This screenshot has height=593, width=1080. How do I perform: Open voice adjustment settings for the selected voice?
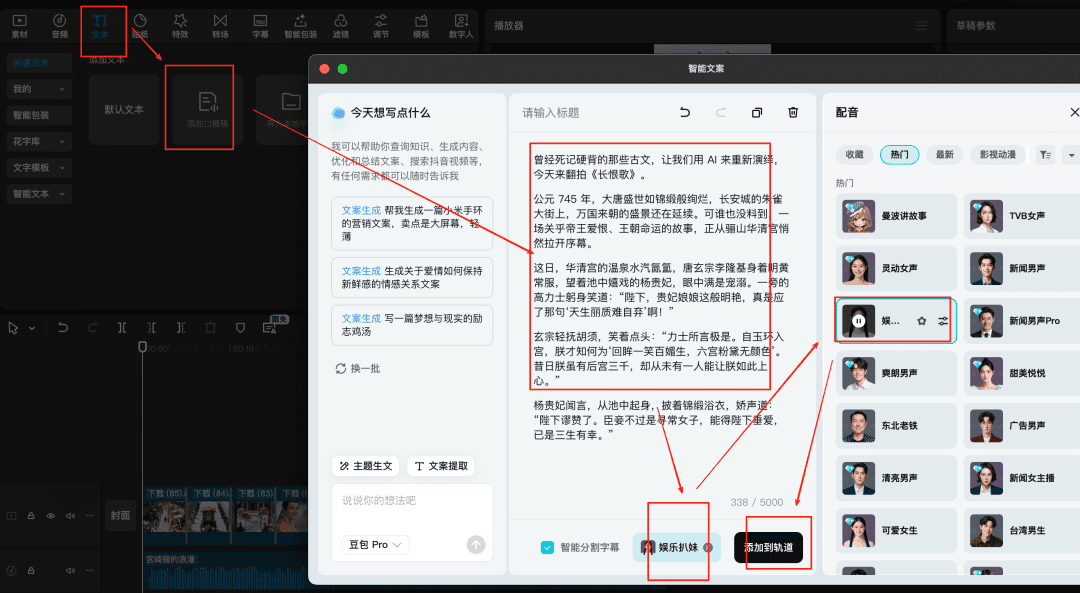coord(942,321)
